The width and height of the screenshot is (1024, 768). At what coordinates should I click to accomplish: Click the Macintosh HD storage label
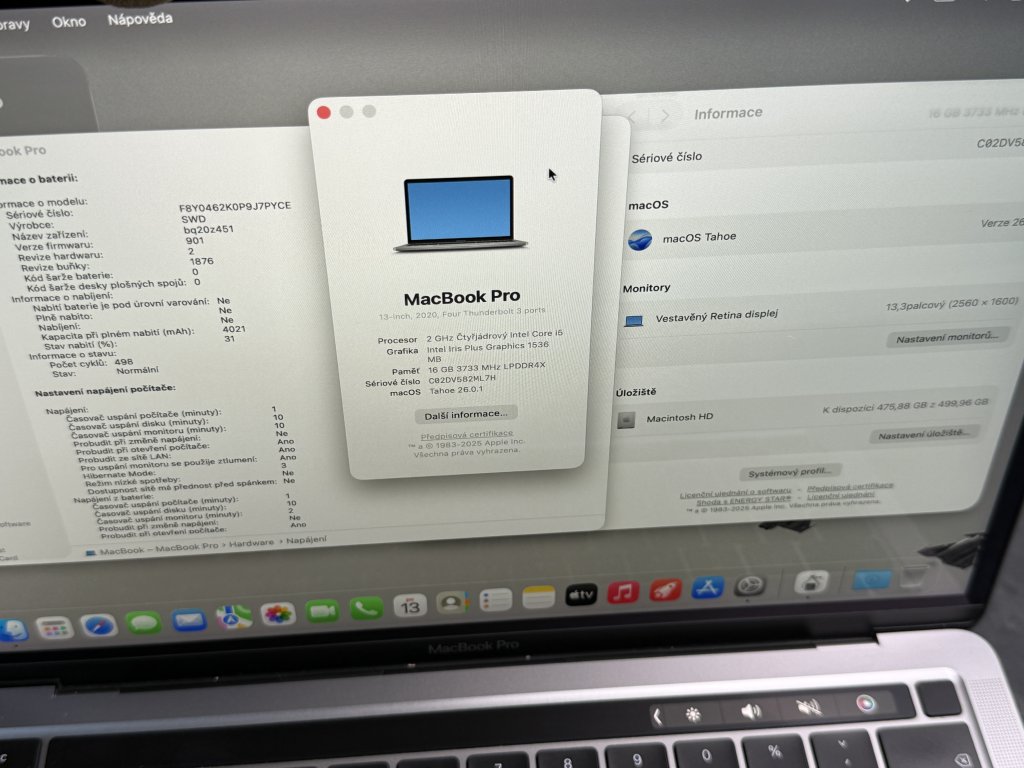pos(679,418)
